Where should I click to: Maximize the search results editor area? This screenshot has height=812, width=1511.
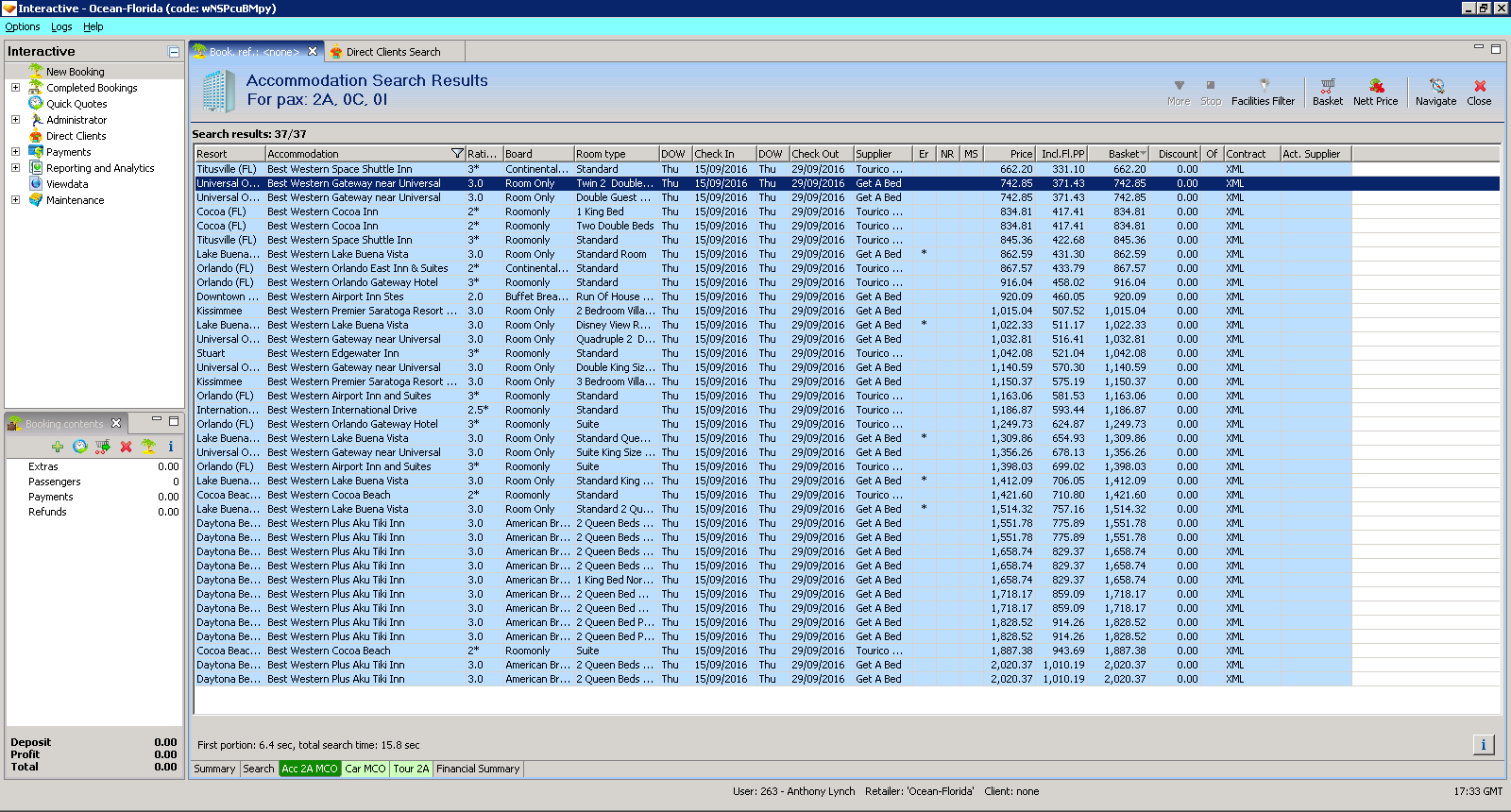coord(1495,48)
